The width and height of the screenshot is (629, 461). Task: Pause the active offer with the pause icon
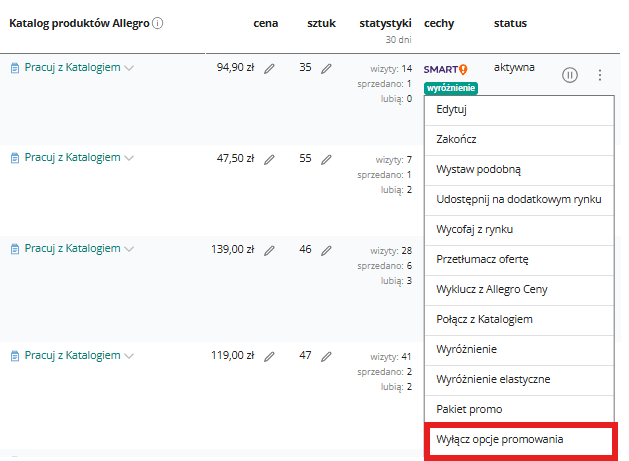tap(570, 75)
